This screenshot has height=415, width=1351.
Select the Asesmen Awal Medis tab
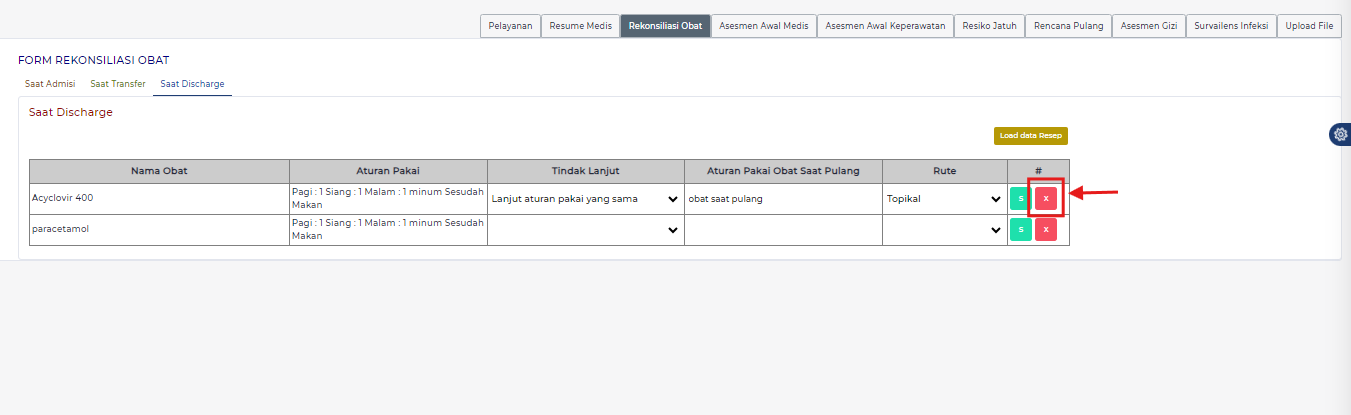pos(763,26)
